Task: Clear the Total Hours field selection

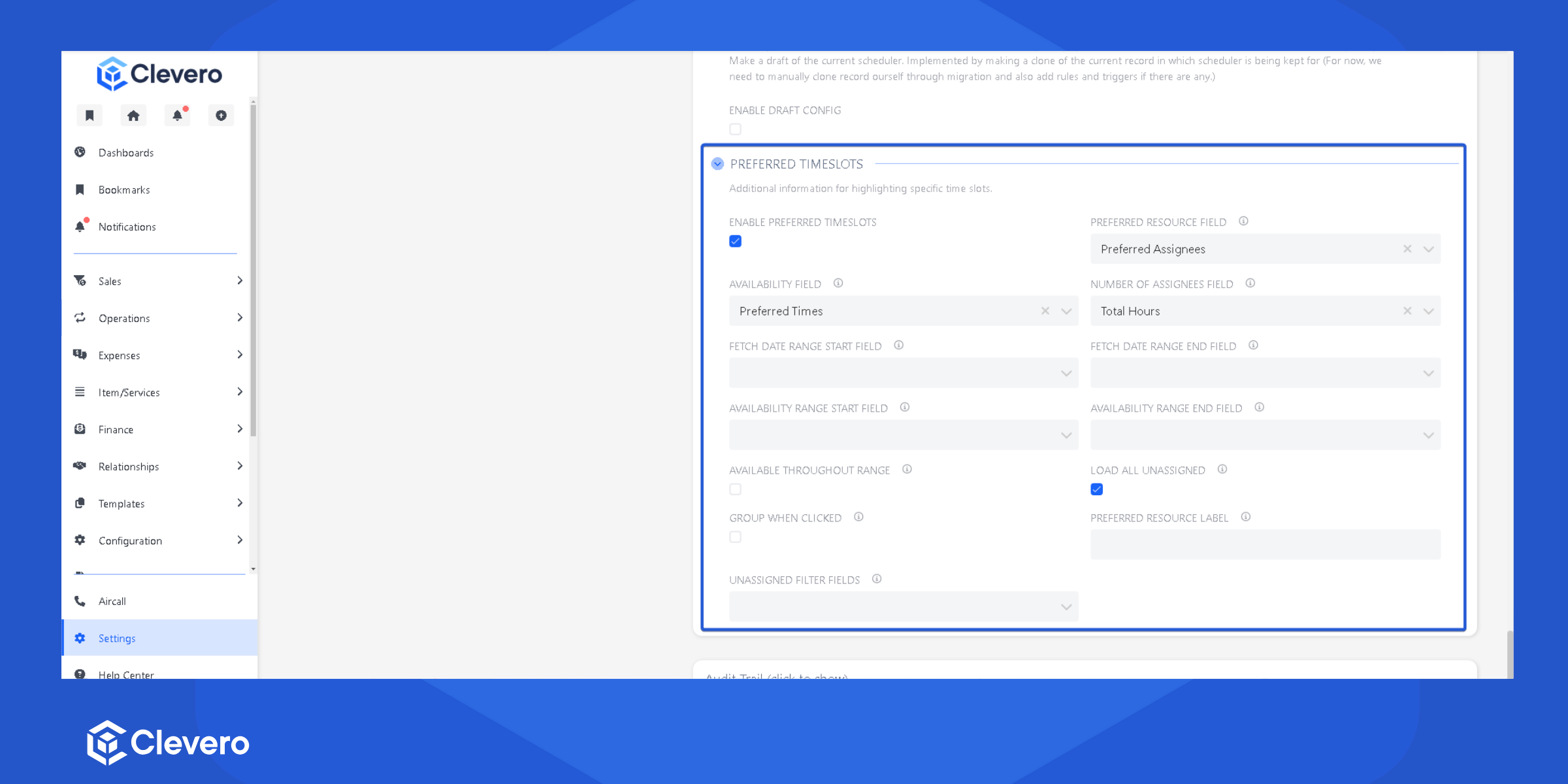Action: click(1407, 311)
